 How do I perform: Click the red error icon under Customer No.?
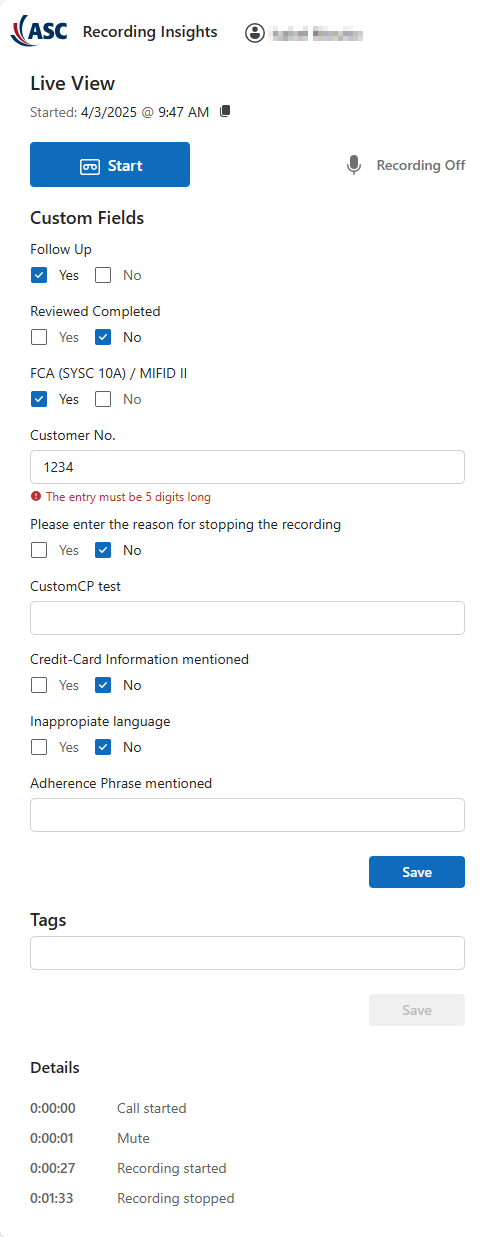pos(36,497)
